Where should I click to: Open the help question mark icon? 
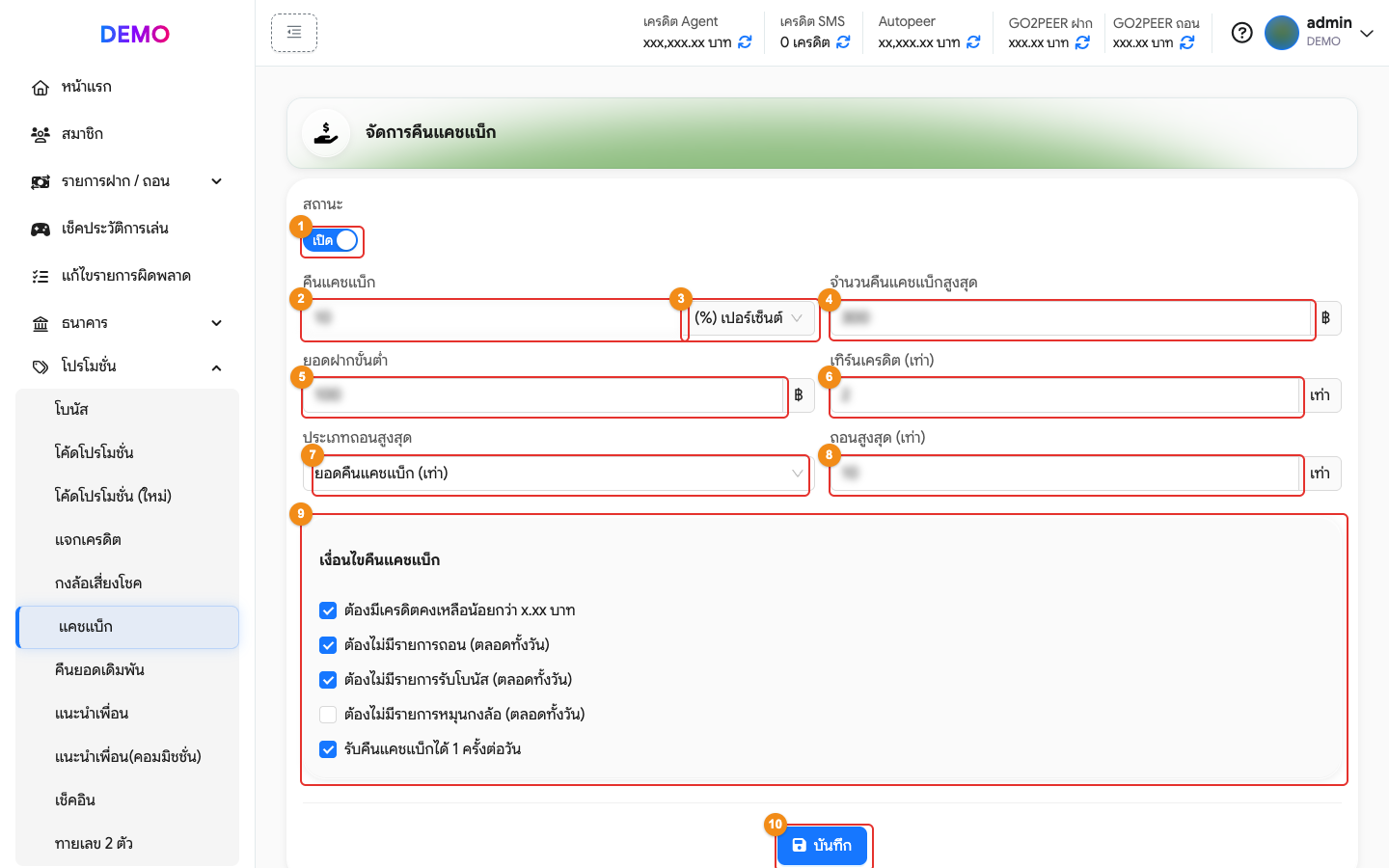1242,33
